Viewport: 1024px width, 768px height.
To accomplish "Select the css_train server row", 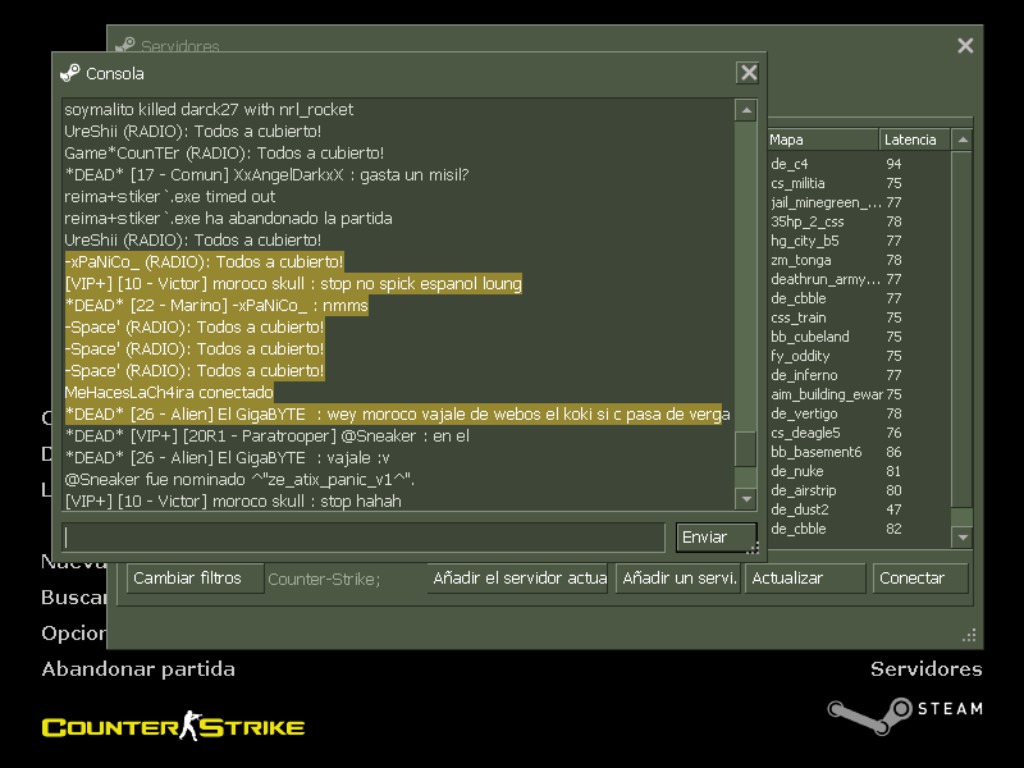I will [x=859, y=318].
